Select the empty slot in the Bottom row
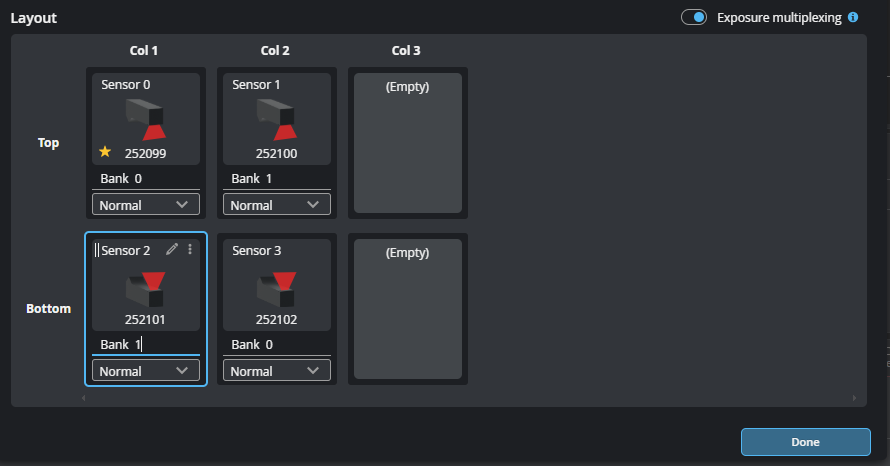890x466 pixels. tap(408, 308)
